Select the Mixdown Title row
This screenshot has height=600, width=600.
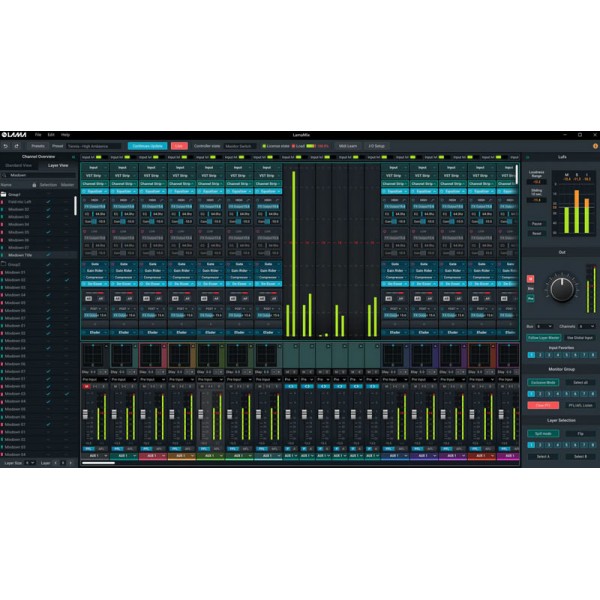38,255
